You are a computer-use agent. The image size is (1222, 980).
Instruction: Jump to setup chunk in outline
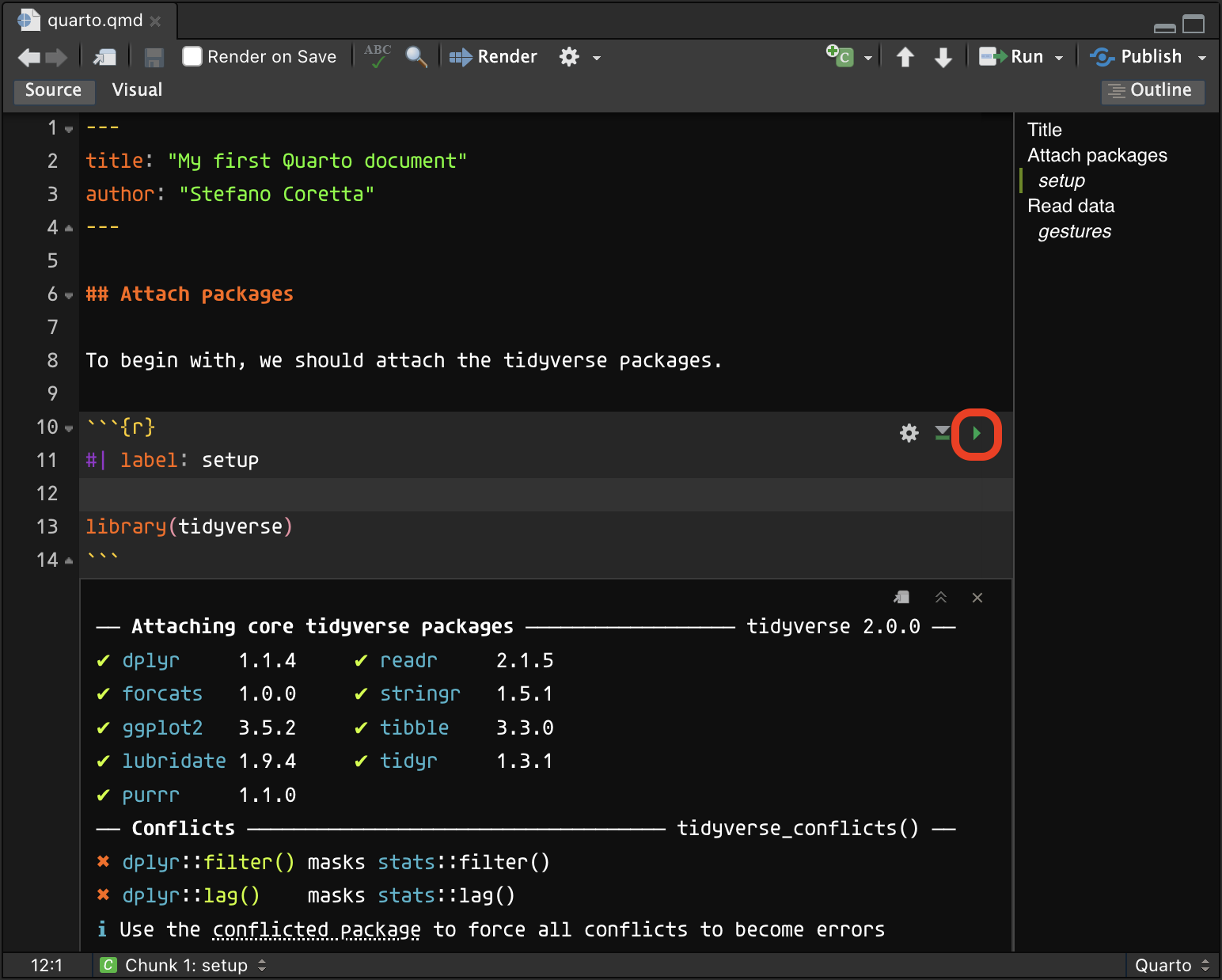[x=1061, y=180]
